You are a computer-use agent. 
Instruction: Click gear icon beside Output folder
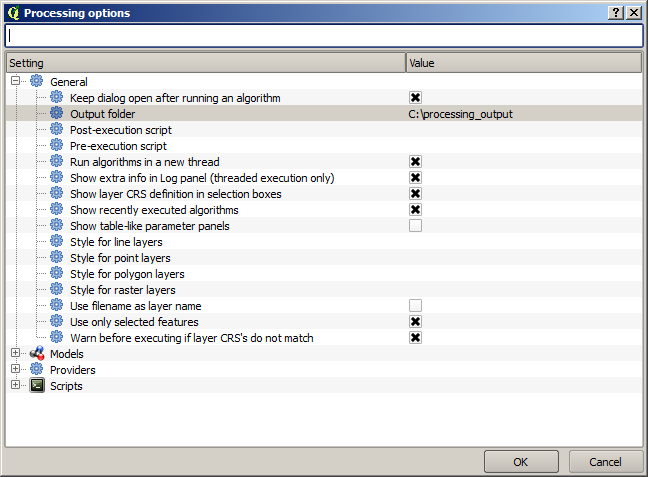pos(57,114)
